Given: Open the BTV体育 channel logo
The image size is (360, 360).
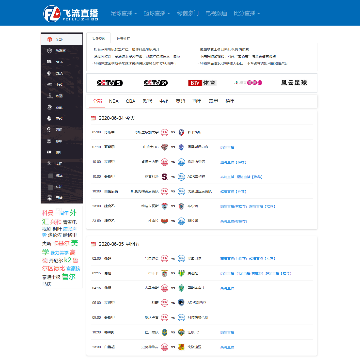Looking at the screenshot, I should 202,83.
